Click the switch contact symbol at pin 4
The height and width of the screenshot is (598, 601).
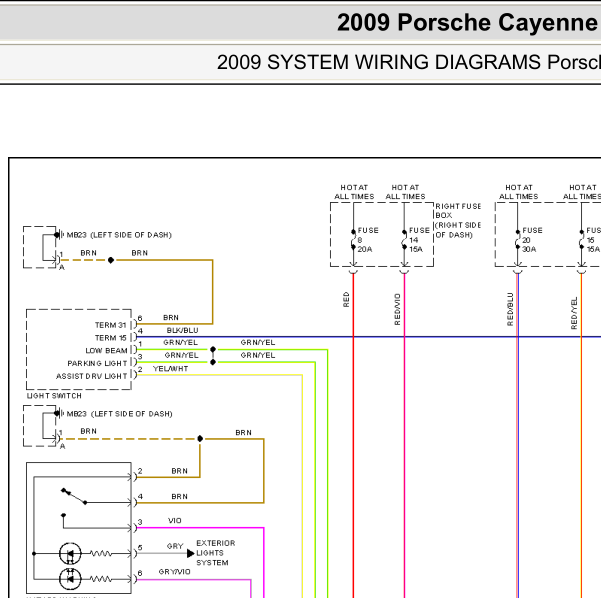pos(74,496)
